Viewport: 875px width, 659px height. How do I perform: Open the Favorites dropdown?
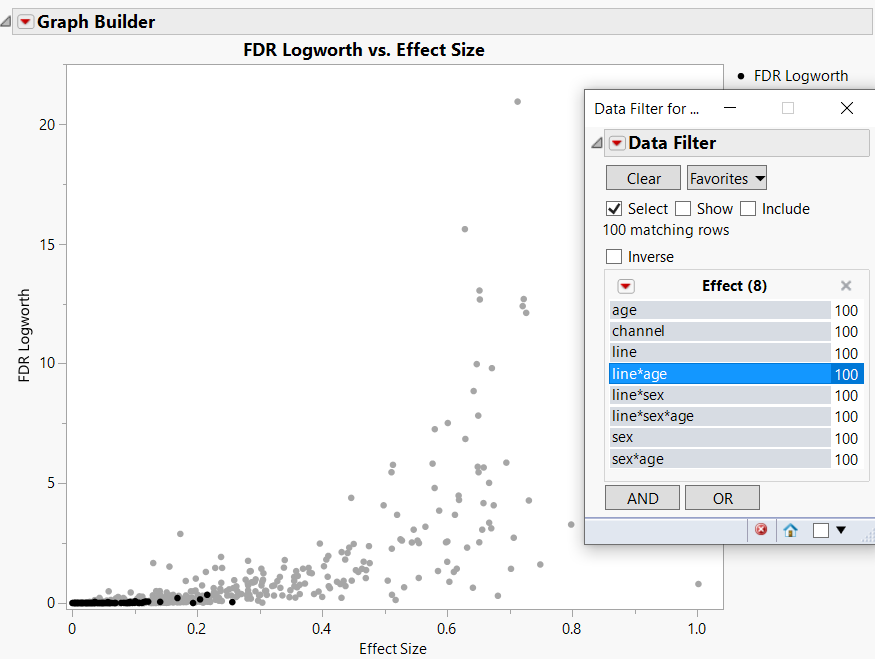point(726,178)
